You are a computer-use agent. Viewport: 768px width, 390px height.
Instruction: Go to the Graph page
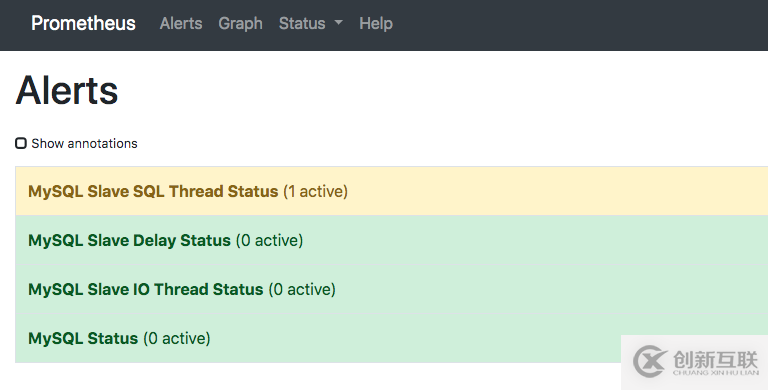point(240,24)
